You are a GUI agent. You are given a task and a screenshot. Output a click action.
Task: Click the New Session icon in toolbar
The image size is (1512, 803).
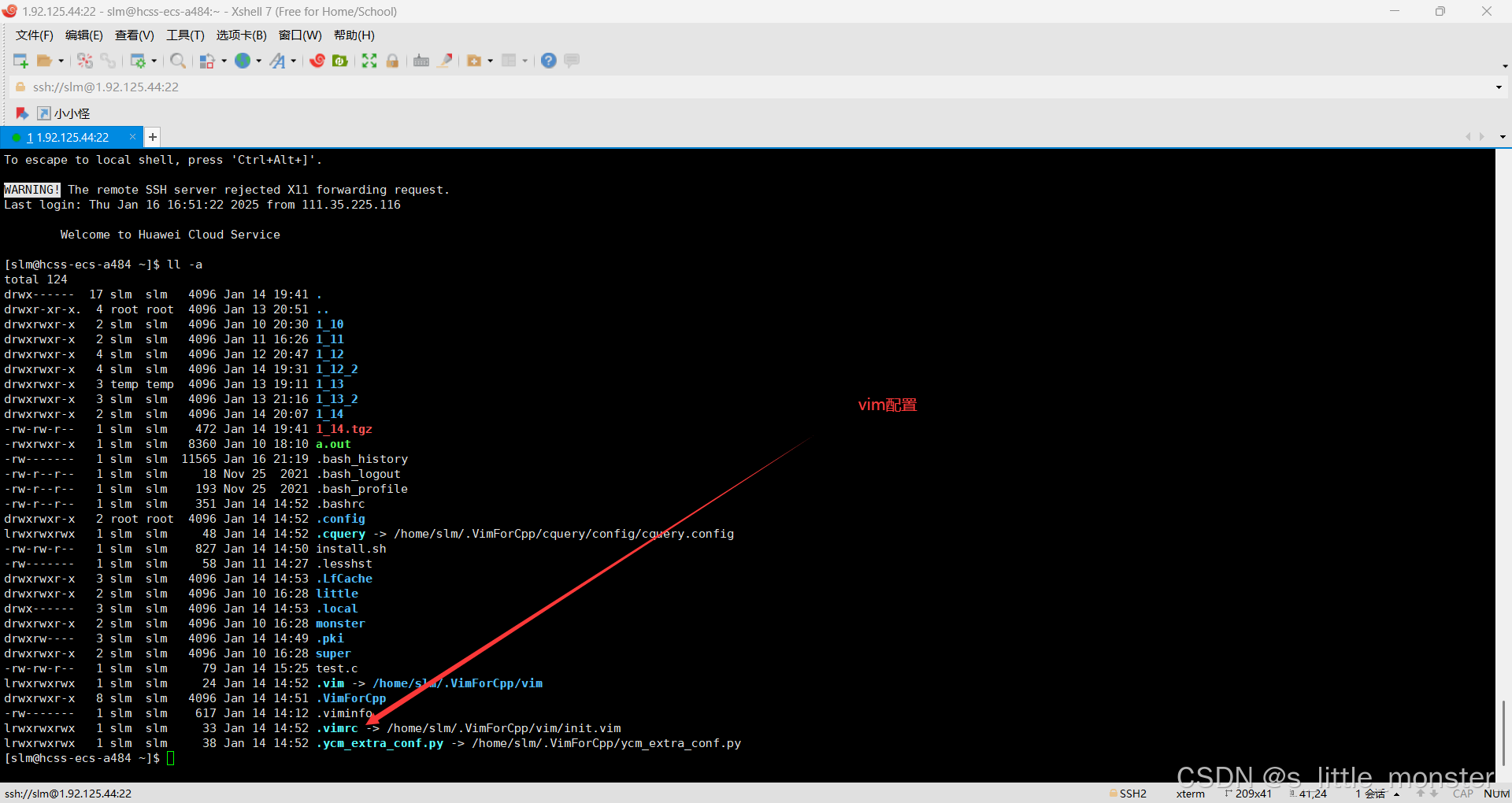20,61
